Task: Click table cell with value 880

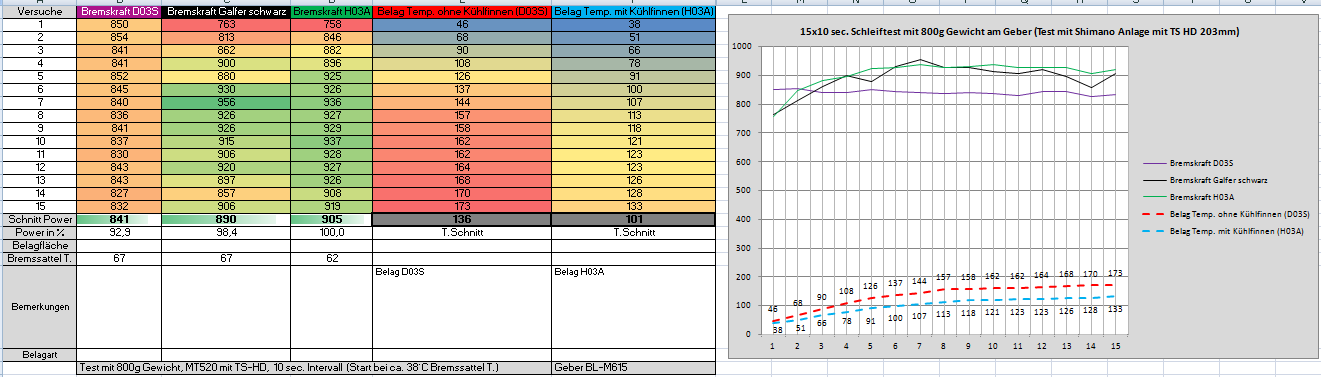Action: [x=225, y=76]
